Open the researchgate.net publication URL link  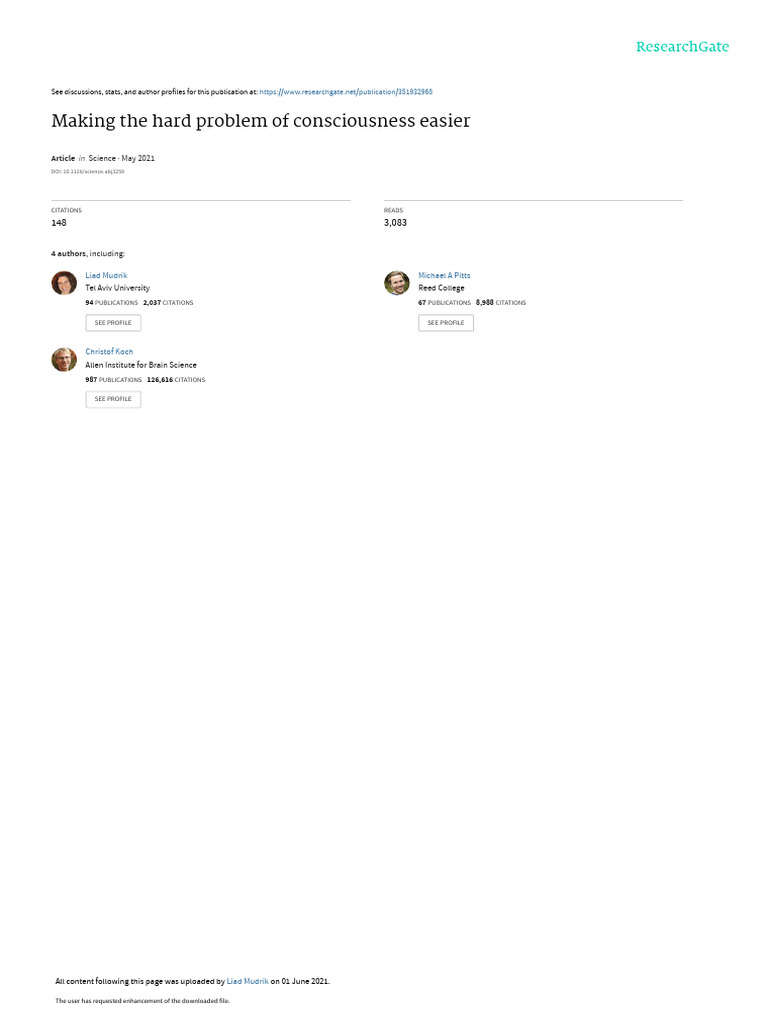tap(346, 92)
